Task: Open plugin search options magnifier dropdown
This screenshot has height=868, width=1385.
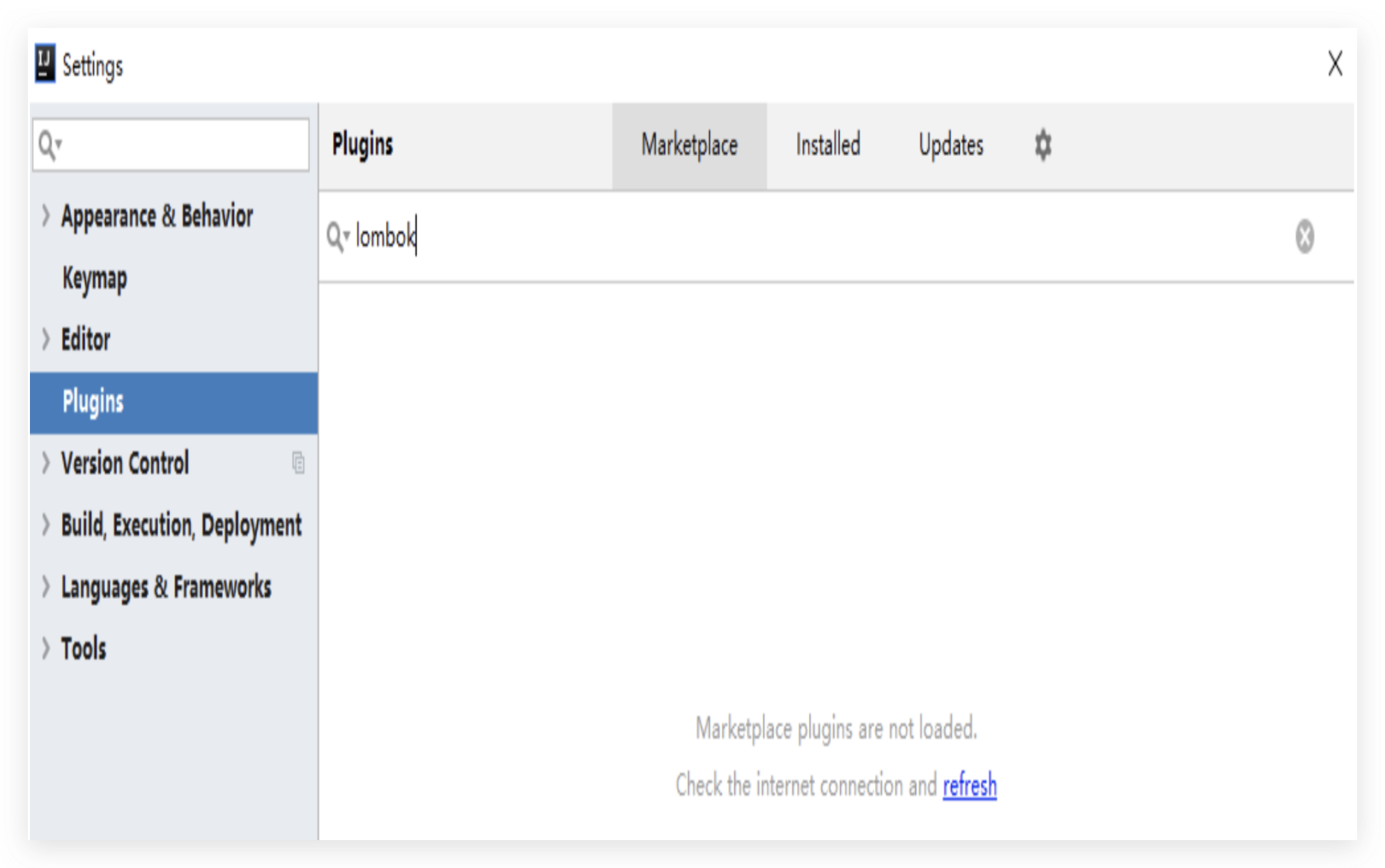Action: (338, 237)
